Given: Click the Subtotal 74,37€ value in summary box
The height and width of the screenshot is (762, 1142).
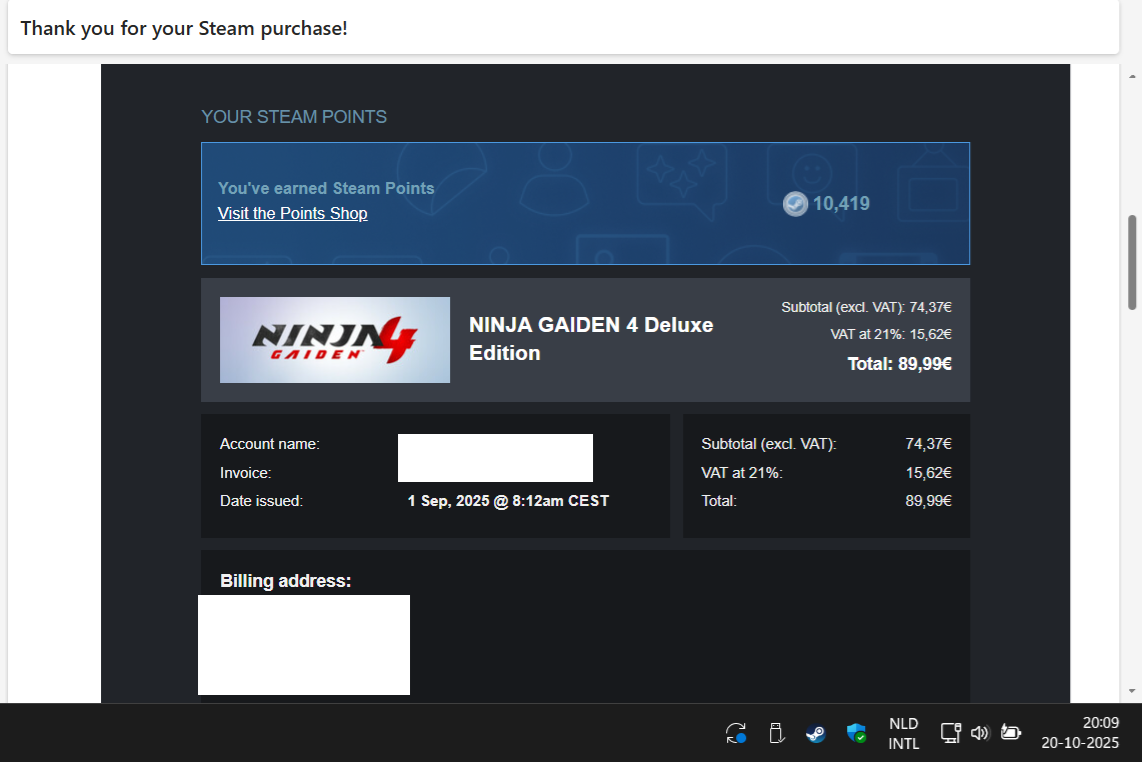Looking at the screenshot, I should click(928, 444).
